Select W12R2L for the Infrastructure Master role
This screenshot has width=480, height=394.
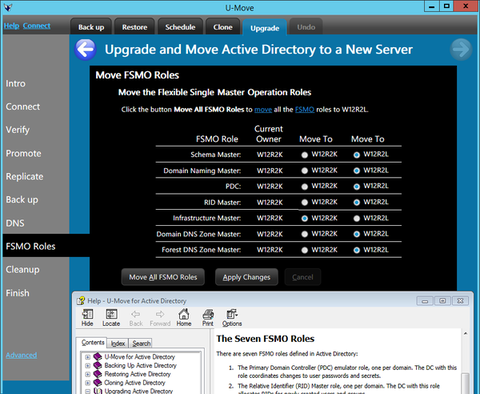point(357,218)
